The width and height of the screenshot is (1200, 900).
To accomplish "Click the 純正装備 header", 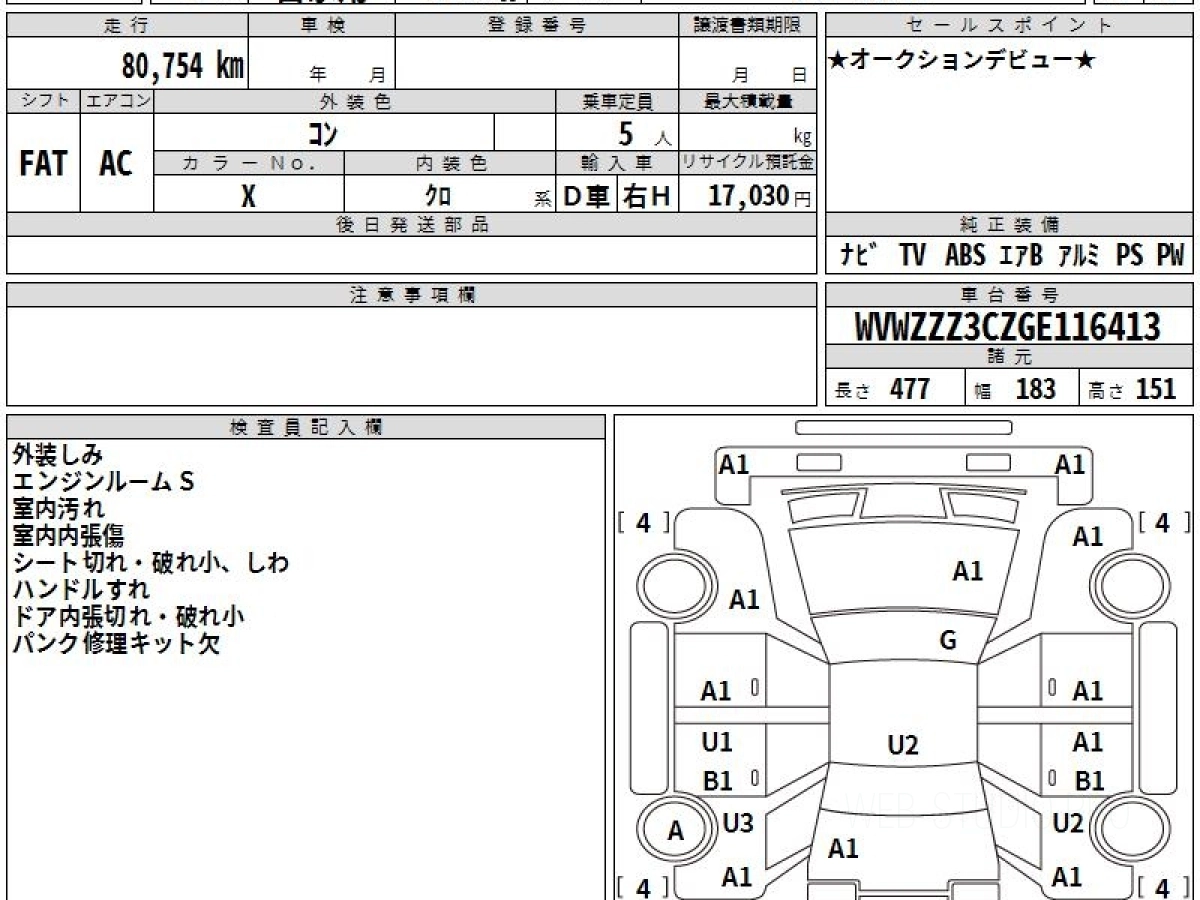I will pyautogui.click(x=1009, y=225).
